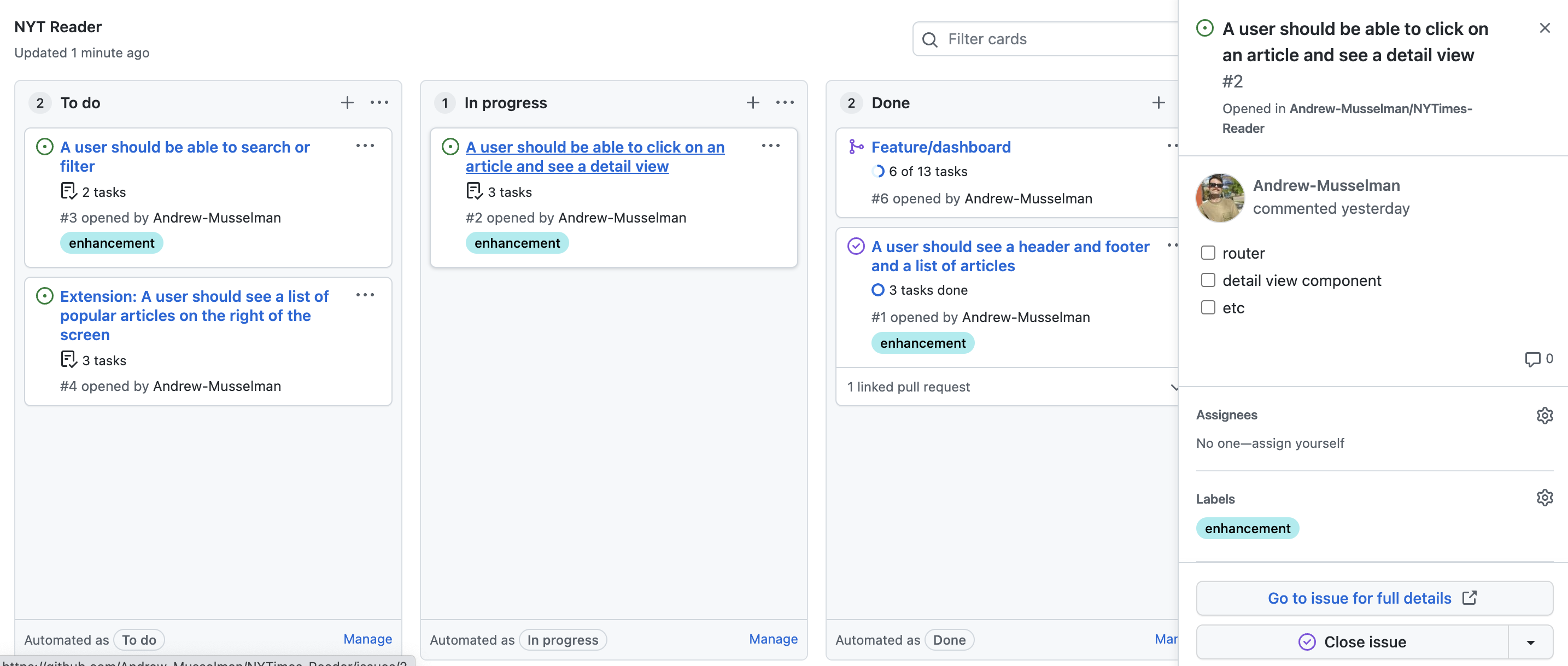Open the Labels settings gear
This screenshot has height=666, width=1568.
pos(1545,498)
